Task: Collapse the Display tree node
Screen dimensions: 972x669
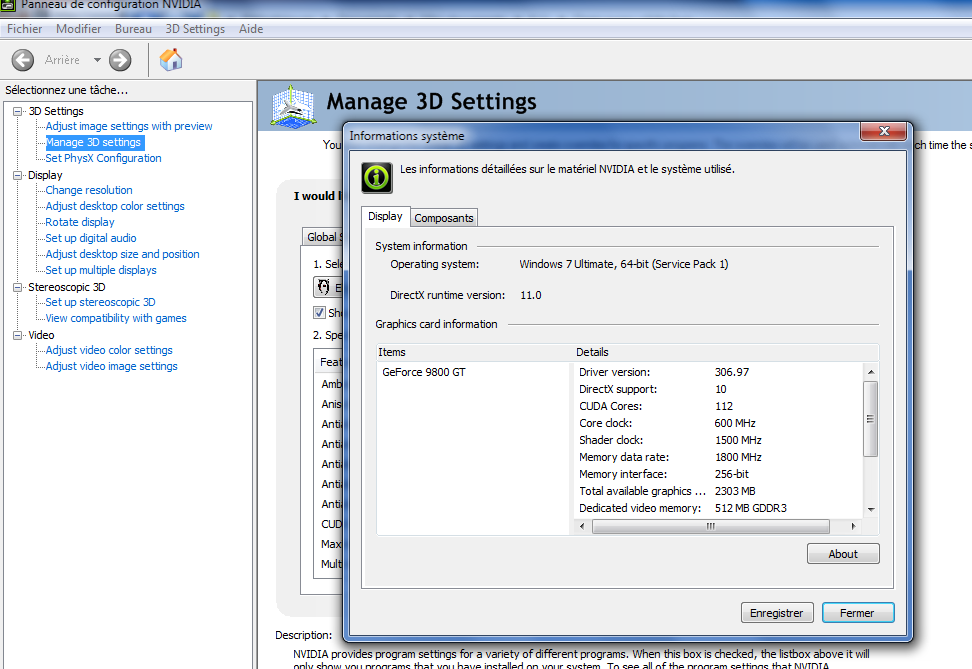Action: [17, 175]
